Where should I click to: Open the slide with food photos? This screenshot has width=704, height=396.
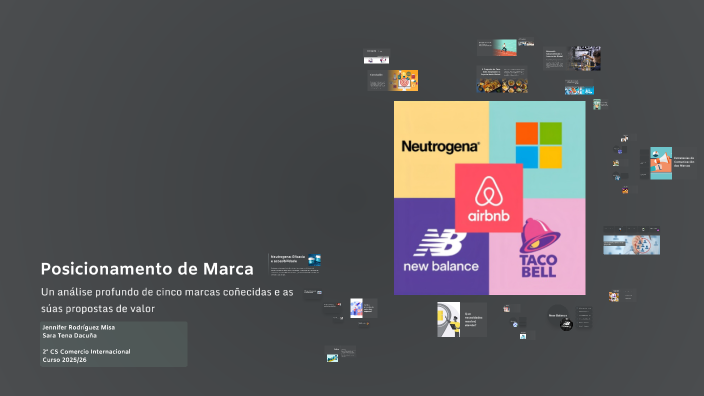pyautogui.click(x=502, y=79)
